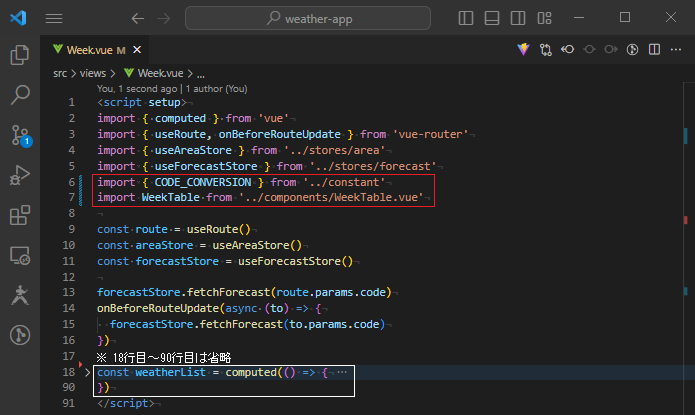The width and height of the screenshot is (695, 415).
Task: Toggle the primary side bar
Action: coord(465,18)
